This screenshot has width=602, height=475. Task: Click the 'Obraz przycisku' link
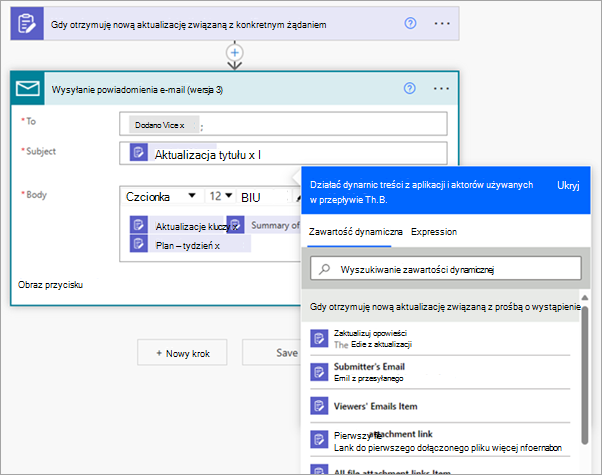pyautogui.click(x=50, y=285)
